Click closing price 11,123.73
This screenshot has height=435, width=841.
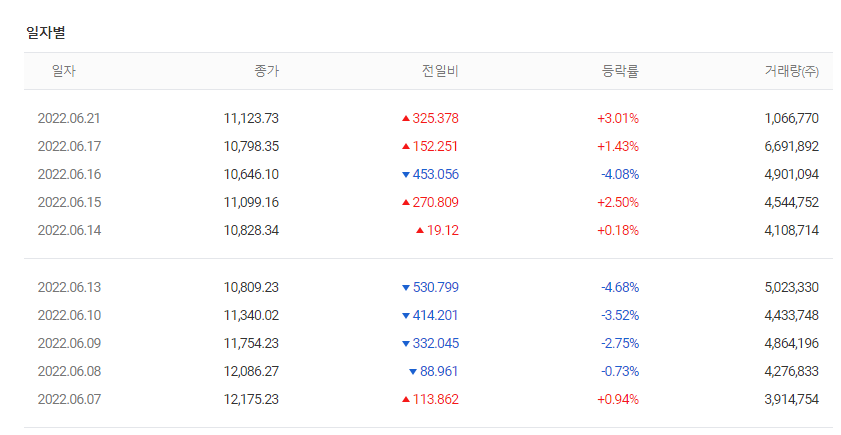(251, 119)
